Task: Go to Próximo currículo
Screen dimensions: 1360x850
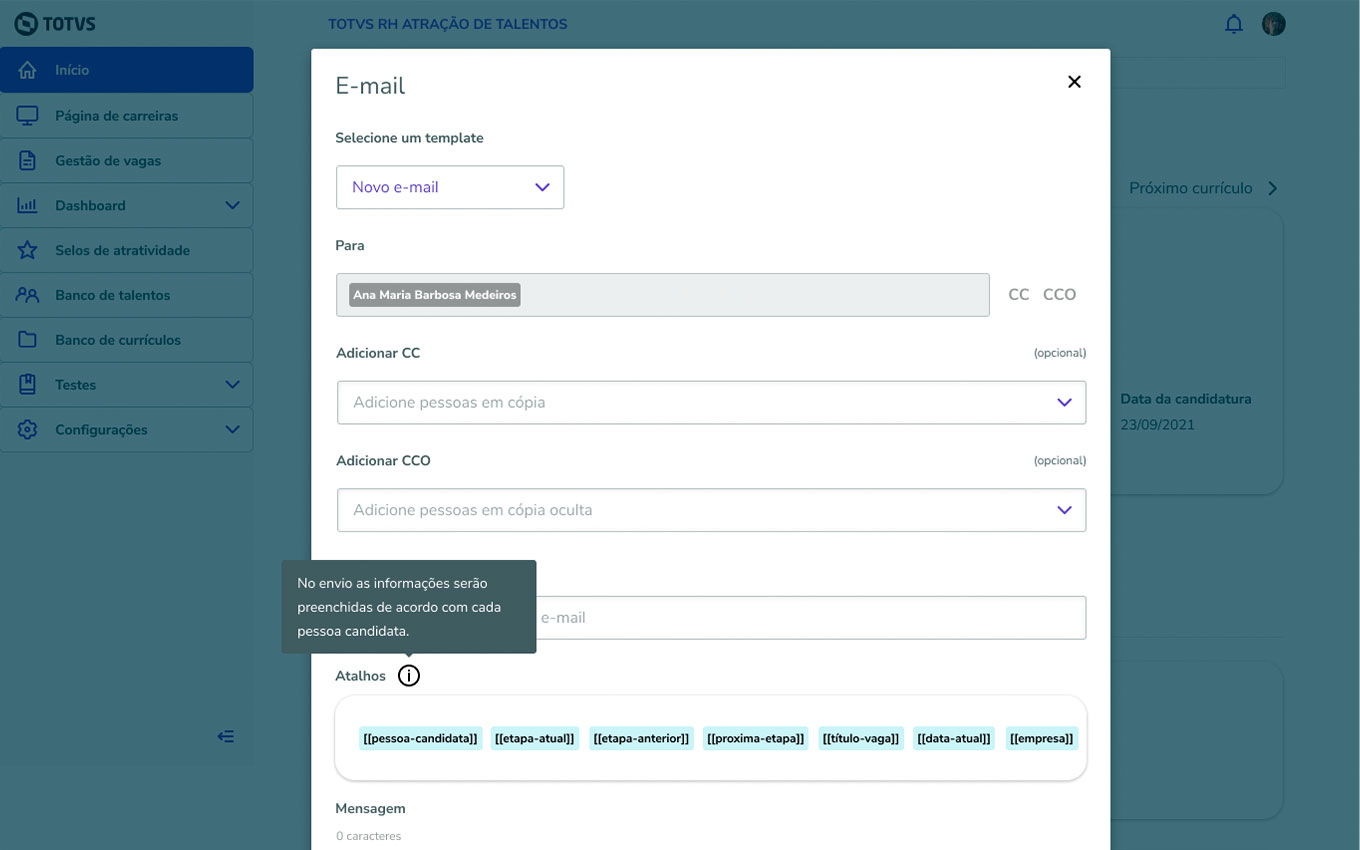Action: point(1202,188)
